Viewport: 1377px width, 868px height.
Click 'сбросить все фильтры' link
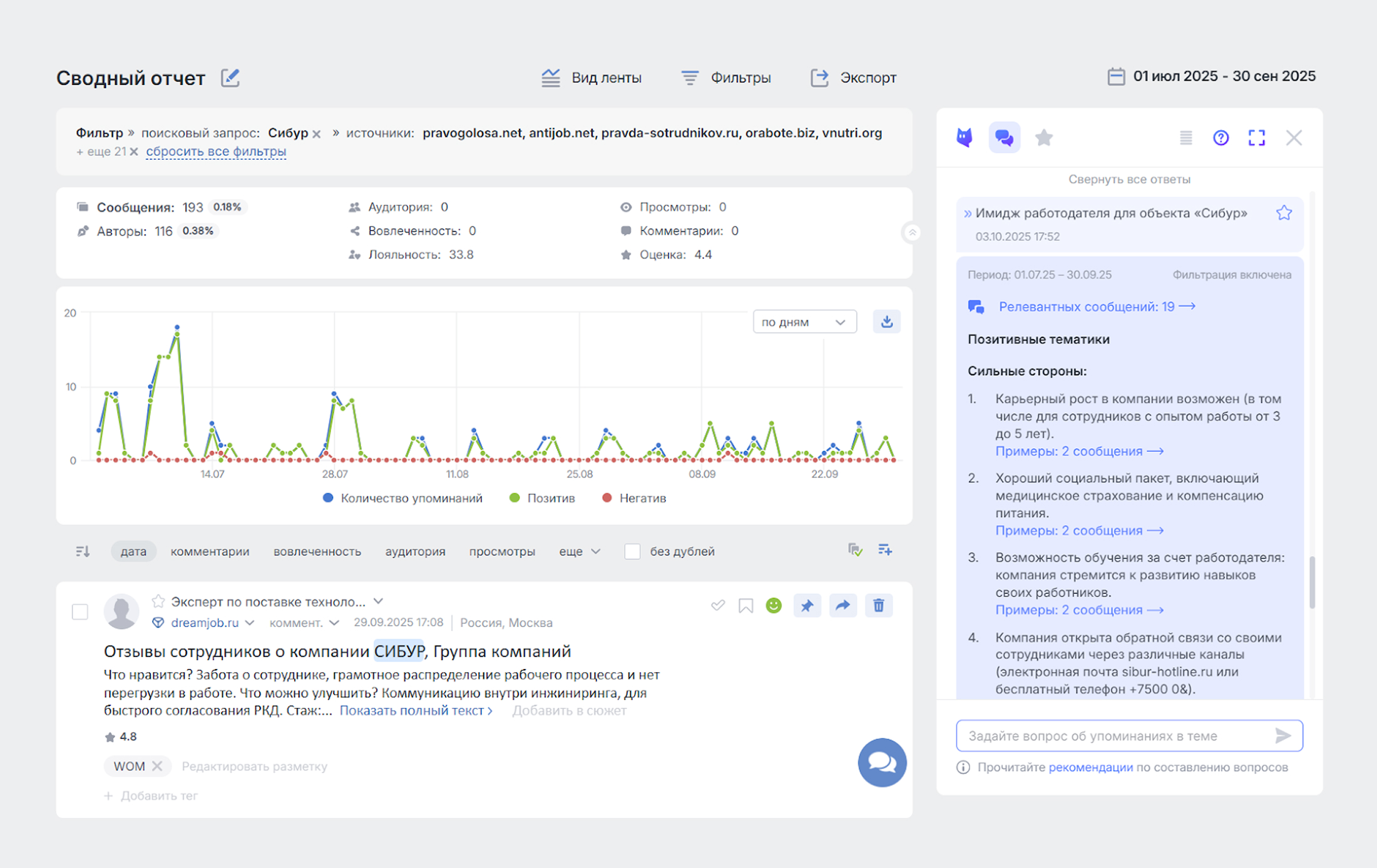(x=216, y=151)
